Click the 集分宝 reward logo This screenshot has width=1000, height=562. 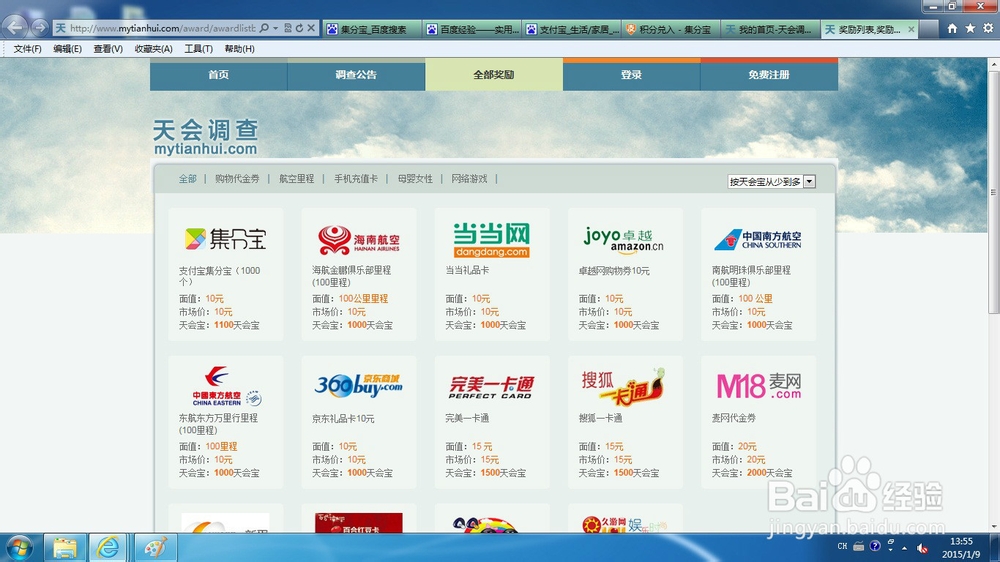[225, 239]
